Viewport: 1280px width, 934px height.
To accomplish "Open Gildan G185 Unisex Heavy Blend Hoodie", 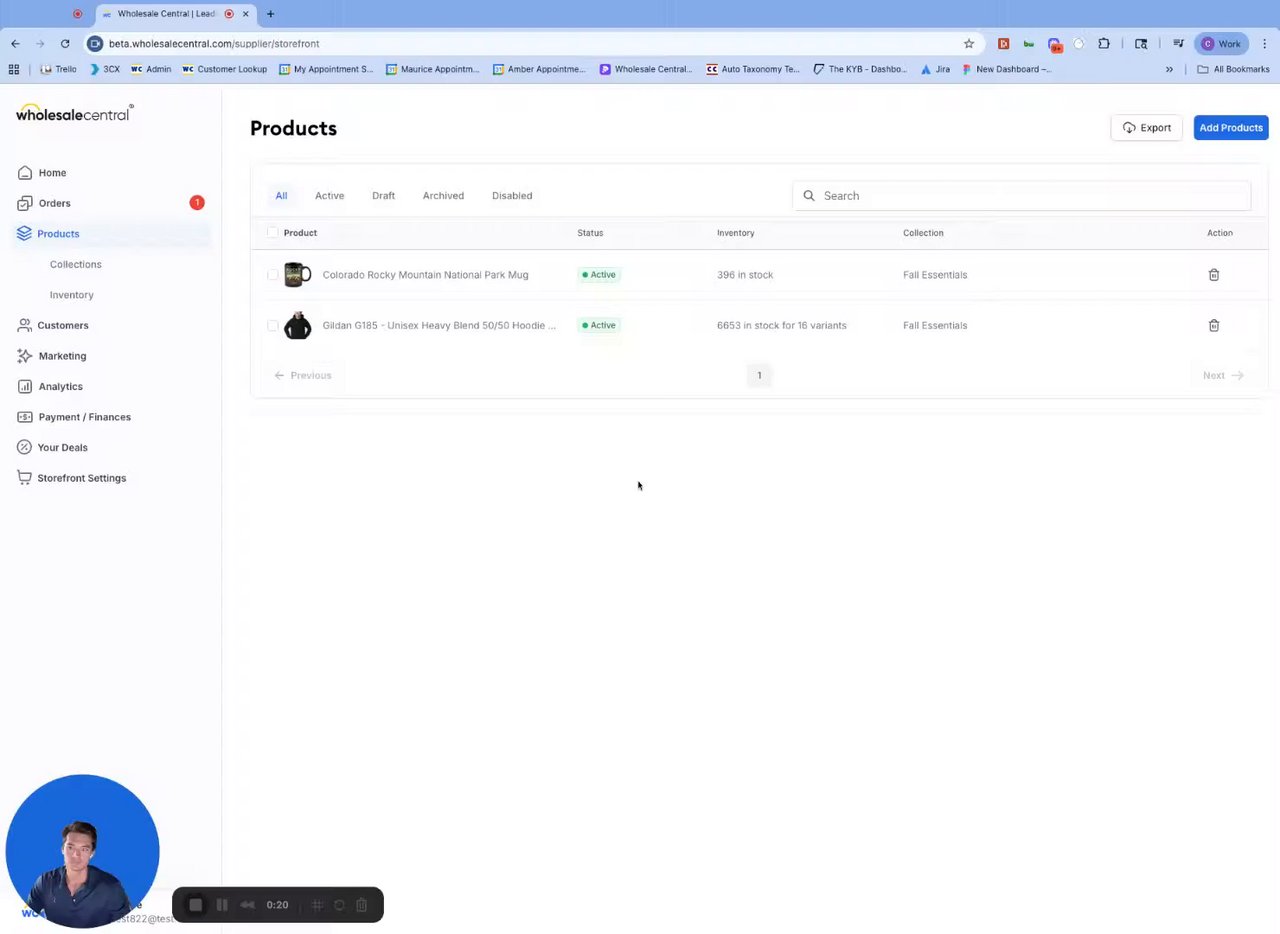I will pos(439,325).
